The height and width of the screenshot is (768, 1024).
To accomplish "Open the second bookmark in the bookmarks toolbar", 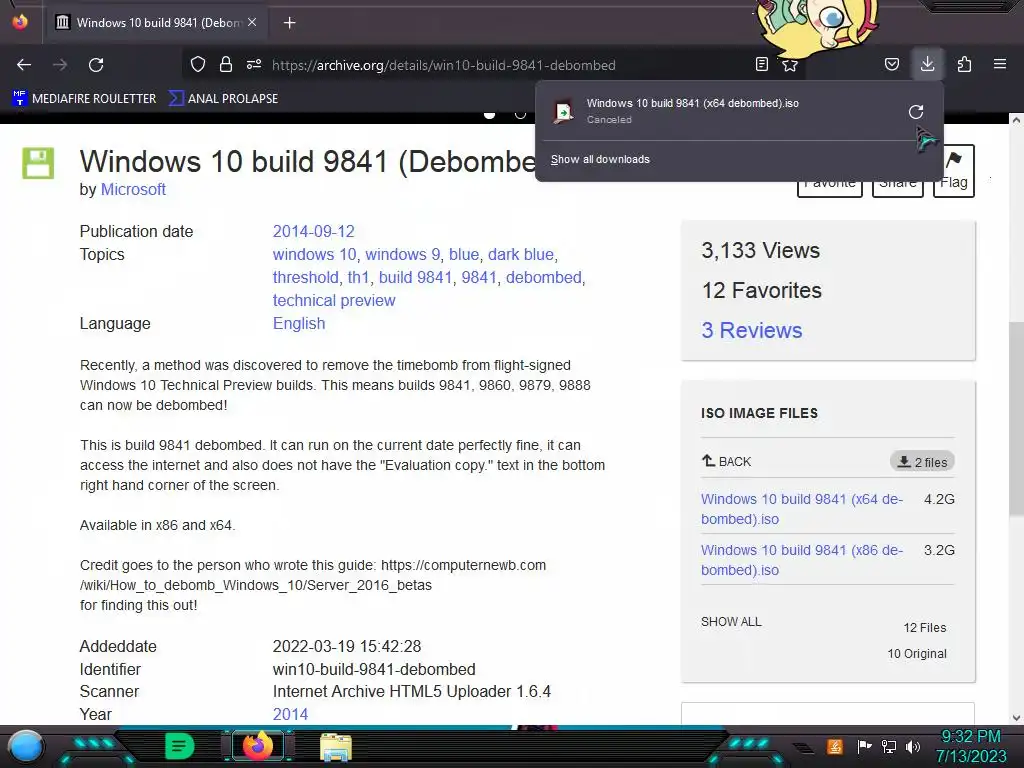I will point(223,99).
